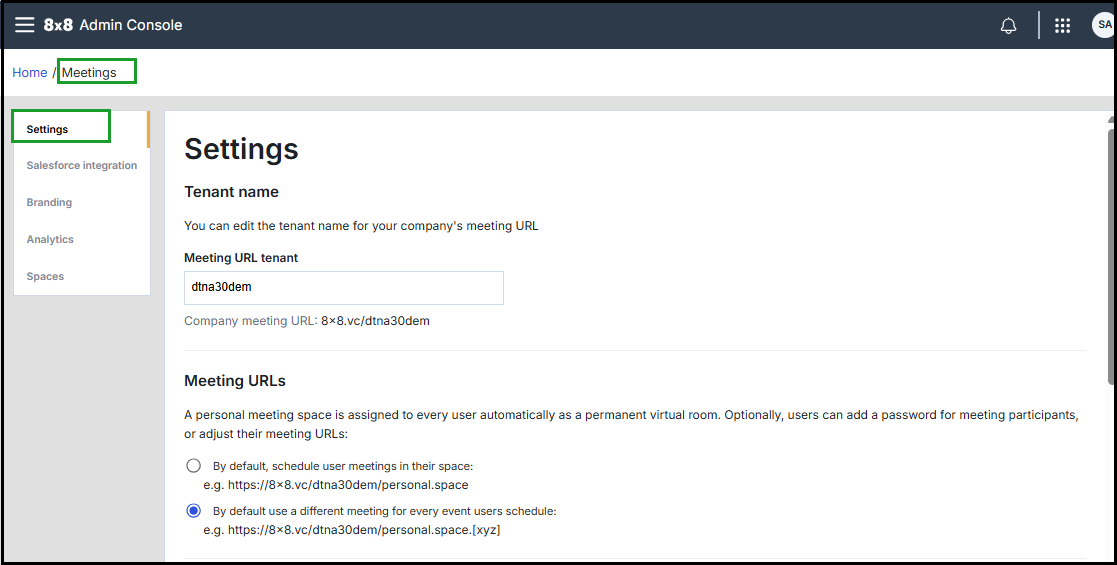1117x565 pixels.
Task: Open the app launcher grid
Action: pos(1062,26)
